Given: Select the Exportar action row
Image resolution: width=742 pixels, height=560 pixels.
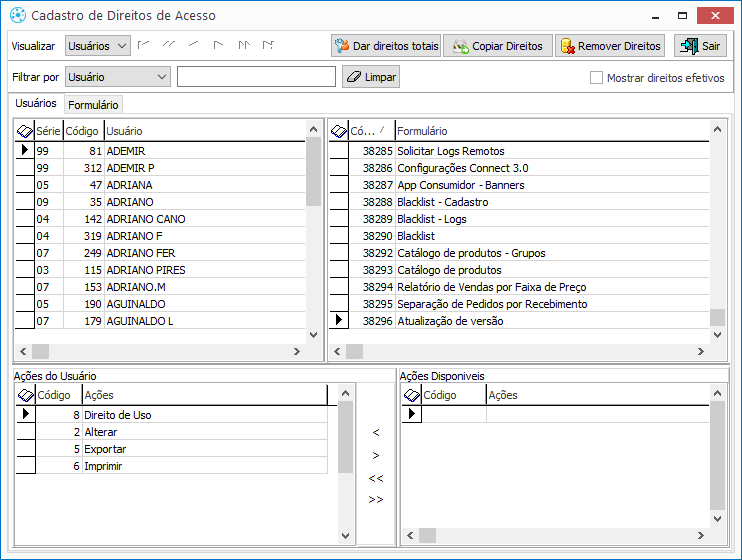Looking at the screenshot, I should pos(172,449).
